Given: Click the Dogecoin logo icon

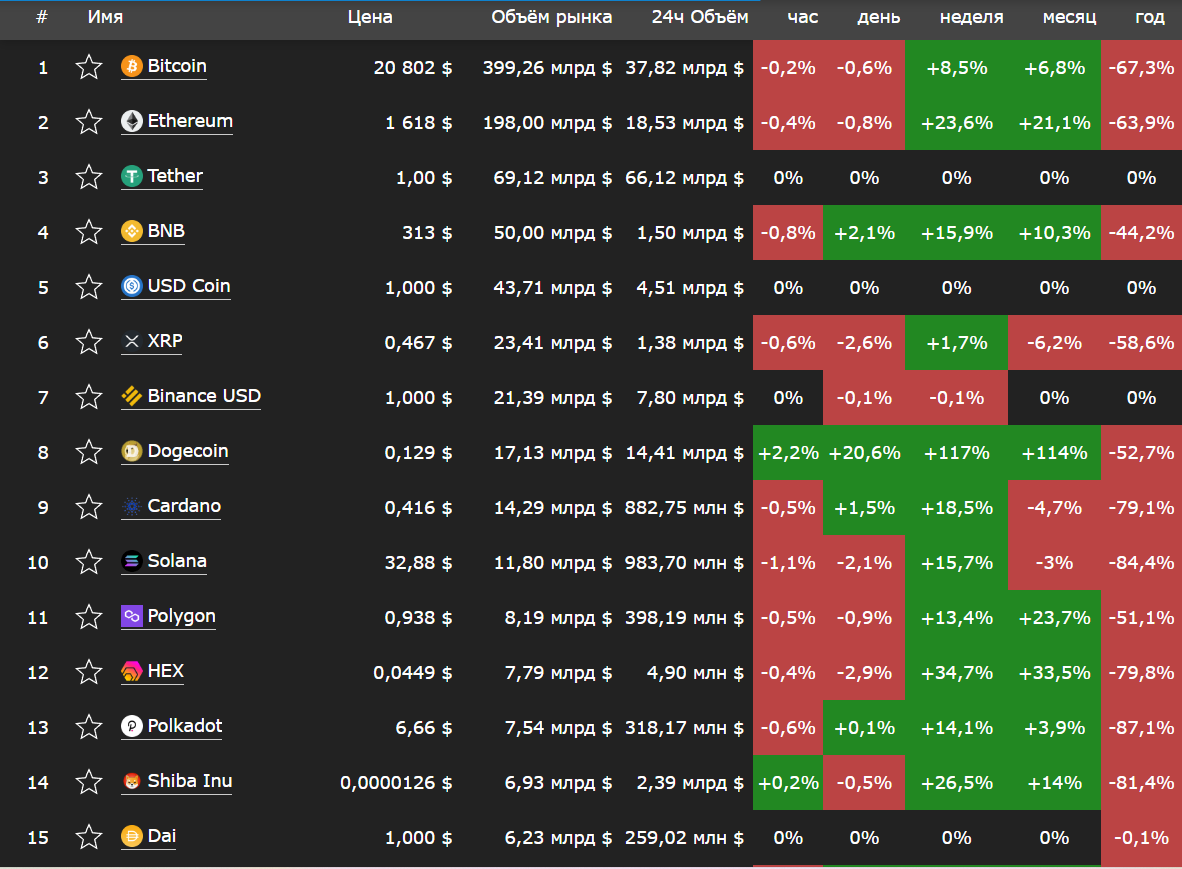Looking at the screenshot, I should (x=132, y=451).
